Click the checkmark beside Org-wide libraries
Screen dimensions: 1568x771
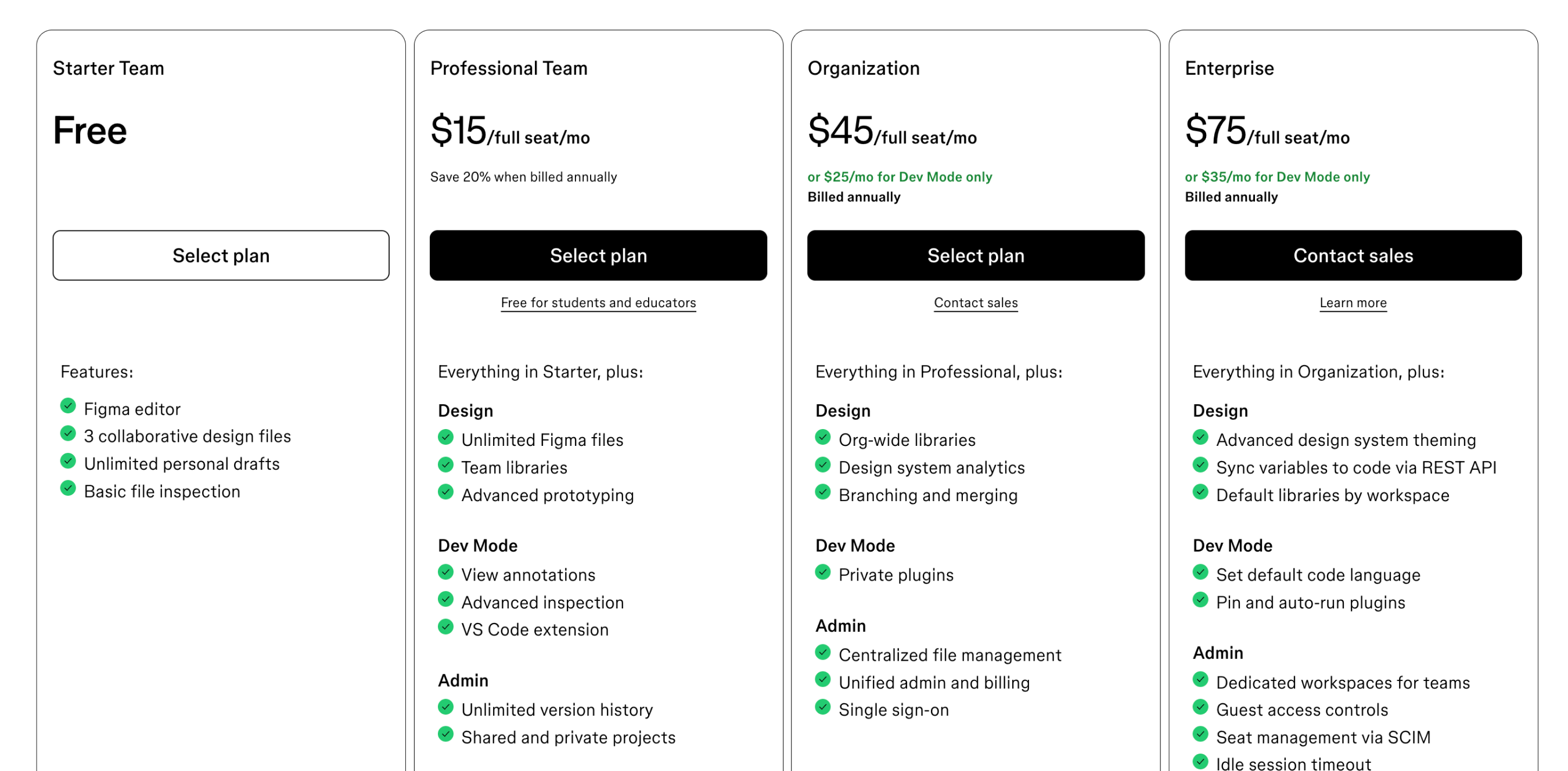click(x=823, y=437)
